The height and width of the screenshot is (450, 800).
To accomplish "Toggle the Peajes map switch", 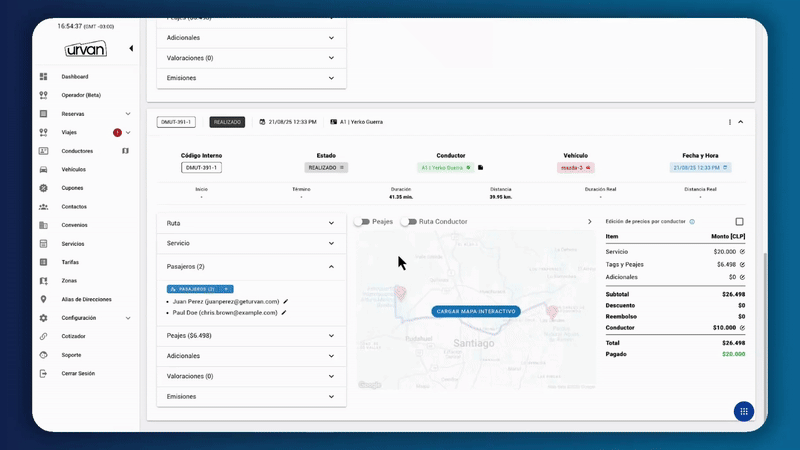I will point(361,222).
